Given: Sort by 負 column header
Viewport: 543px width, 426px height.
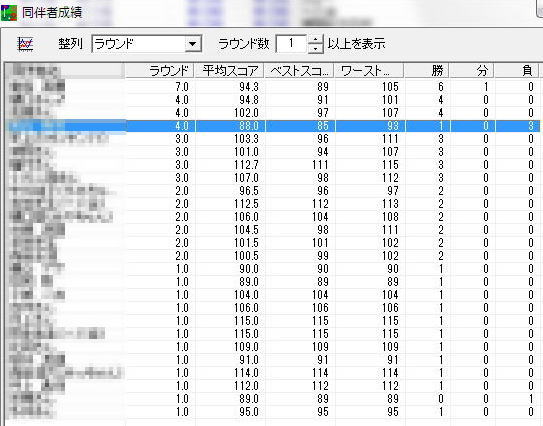Looking at the screenshot, I should pos(517,71).
